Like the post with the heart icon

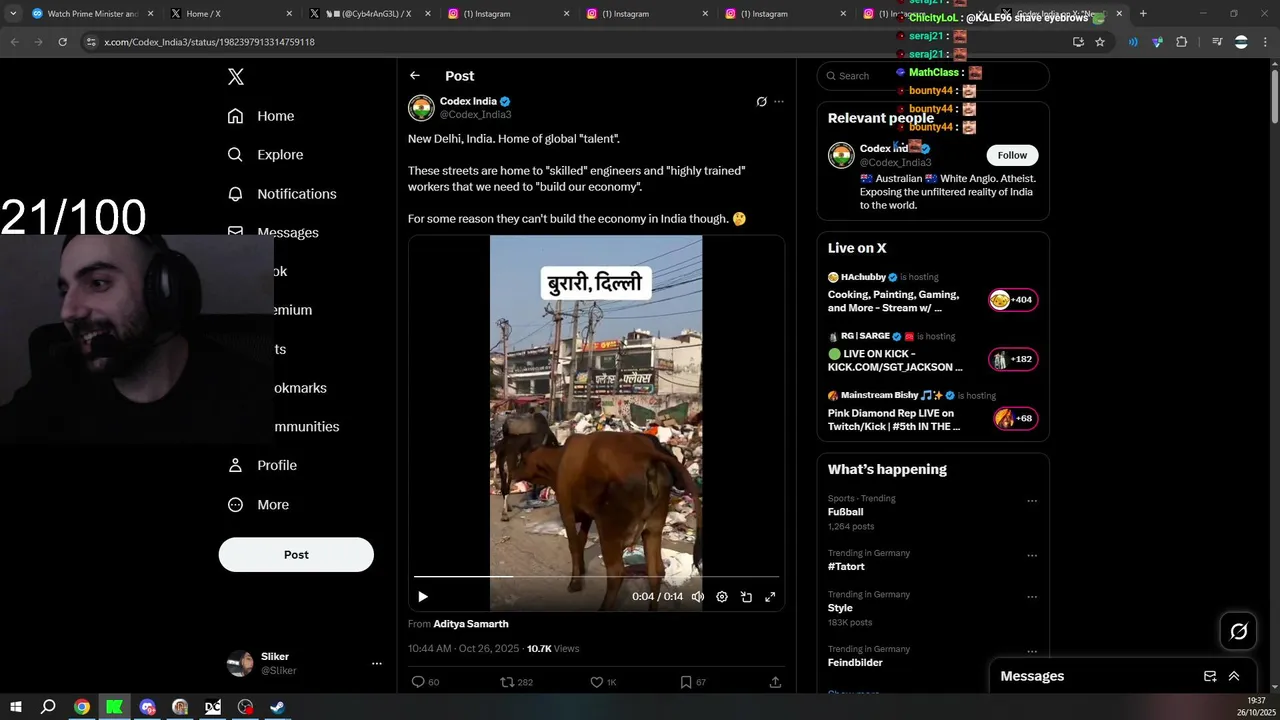[x=603, y=682]
